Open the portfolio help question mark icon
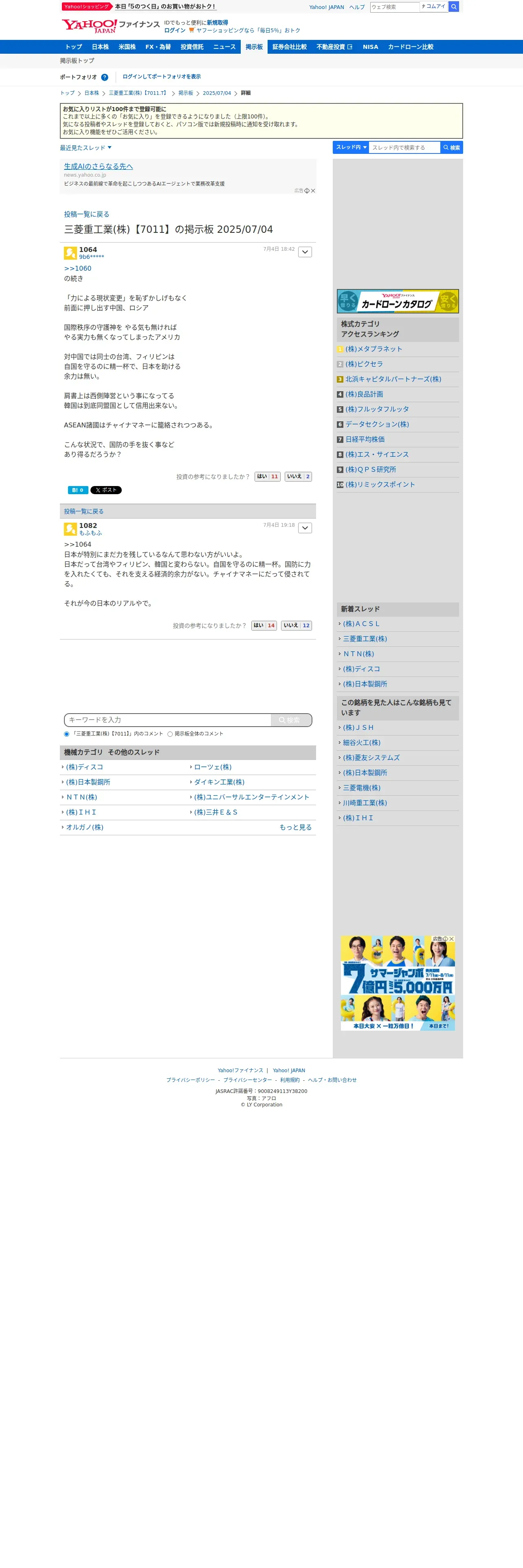The width and height of the screenshot is (523, 1568). pyautogui.click(x=105, y=77)
